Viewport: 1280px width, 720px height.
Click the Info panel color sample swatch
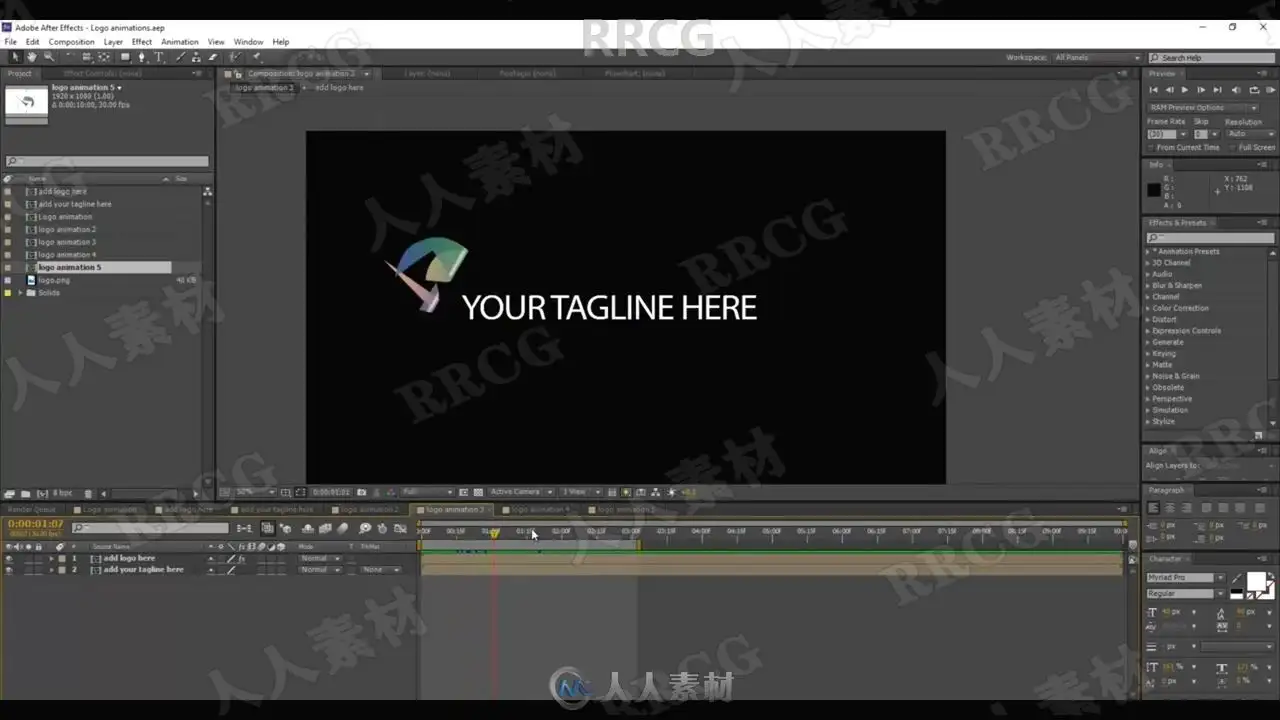1154,189
